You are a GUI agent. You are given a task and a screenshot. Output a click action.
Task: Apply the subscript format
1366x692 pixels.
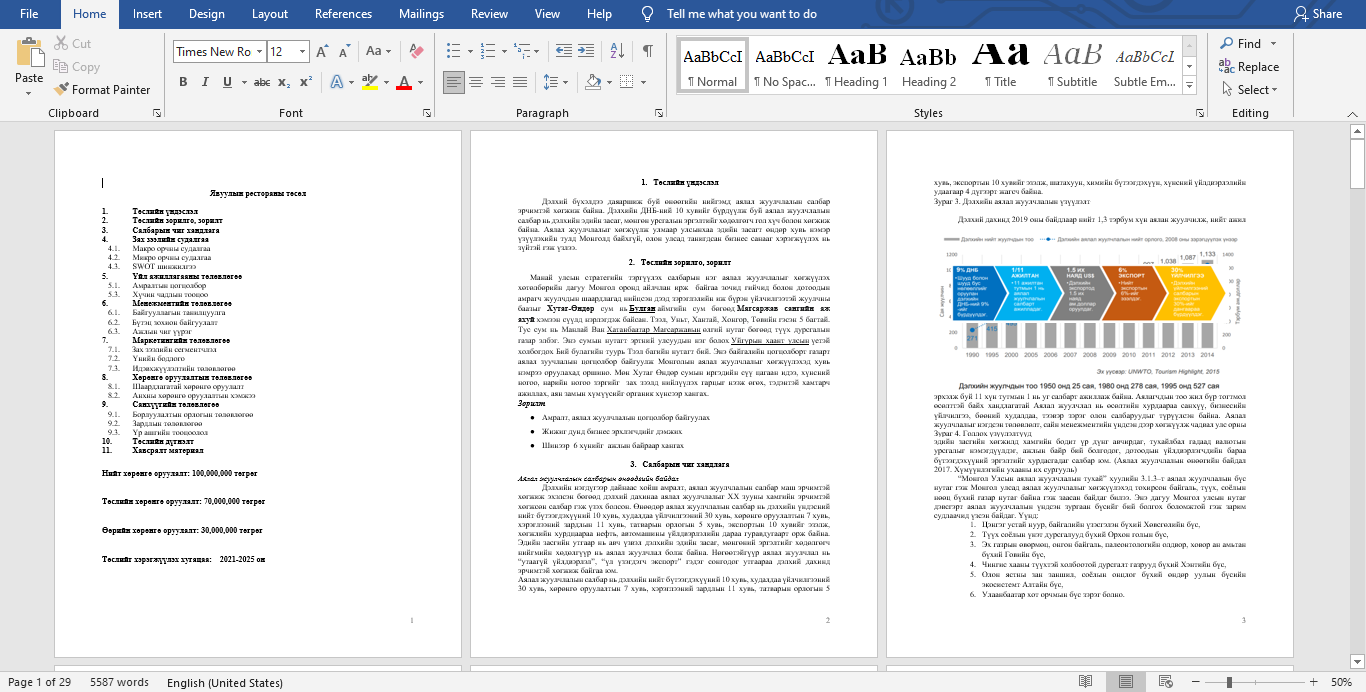pos(284,82)
